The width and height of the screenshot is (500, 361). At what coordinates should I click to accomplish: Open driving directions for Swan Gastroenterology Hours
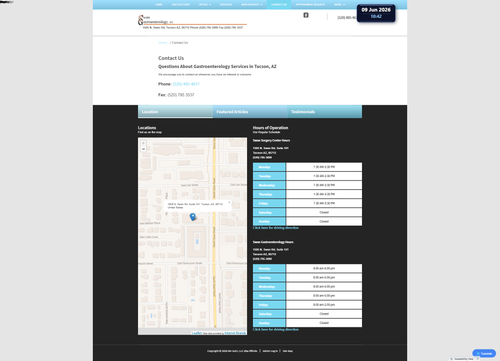click(276, 330)
